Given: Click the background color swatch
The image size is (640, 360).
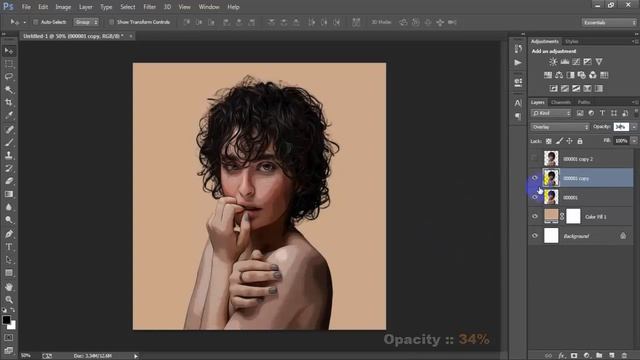Looking at the screenshot, I should [x=12, y=326].
